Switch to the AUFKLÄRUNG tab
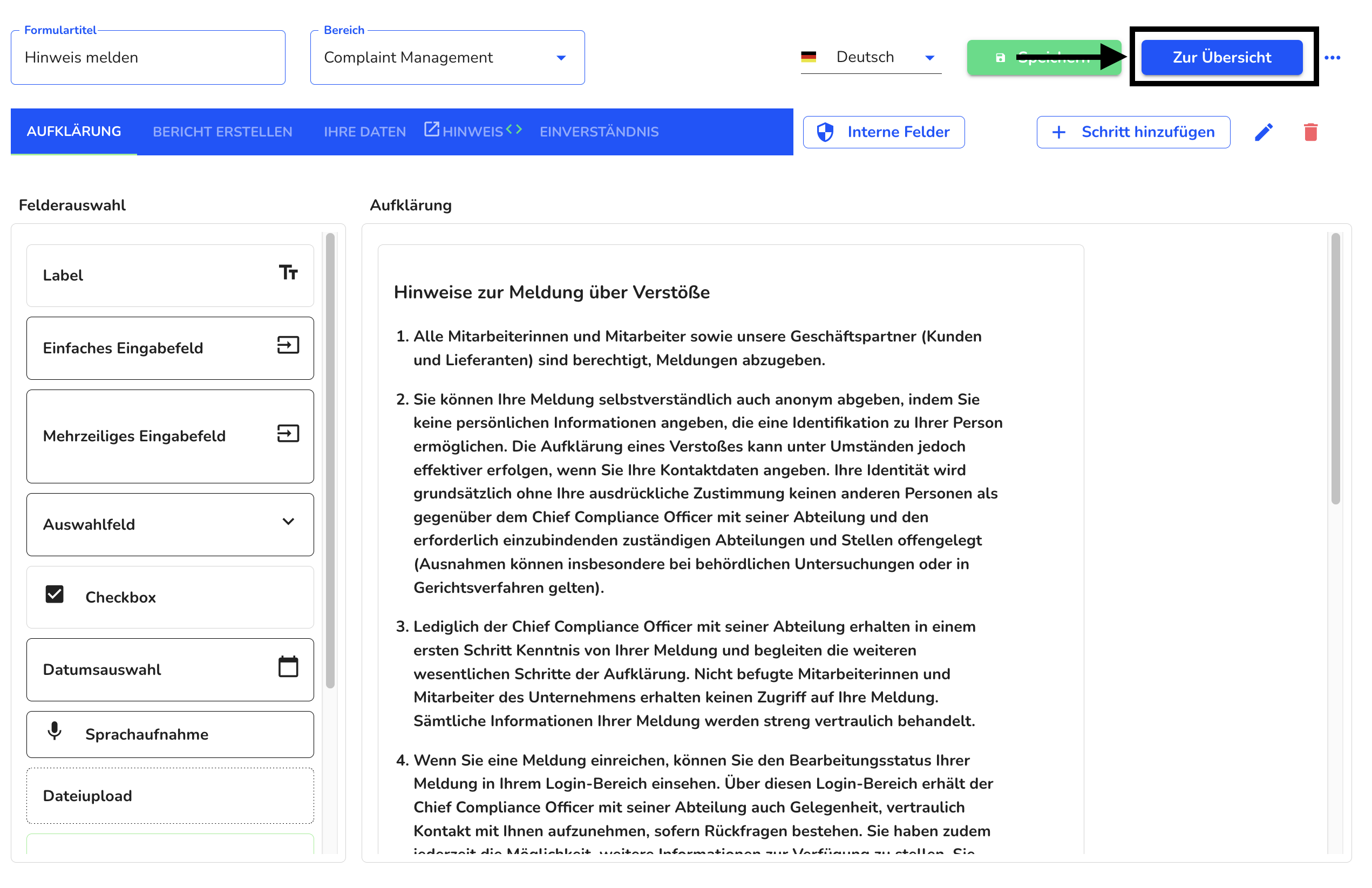 [74, 132]
